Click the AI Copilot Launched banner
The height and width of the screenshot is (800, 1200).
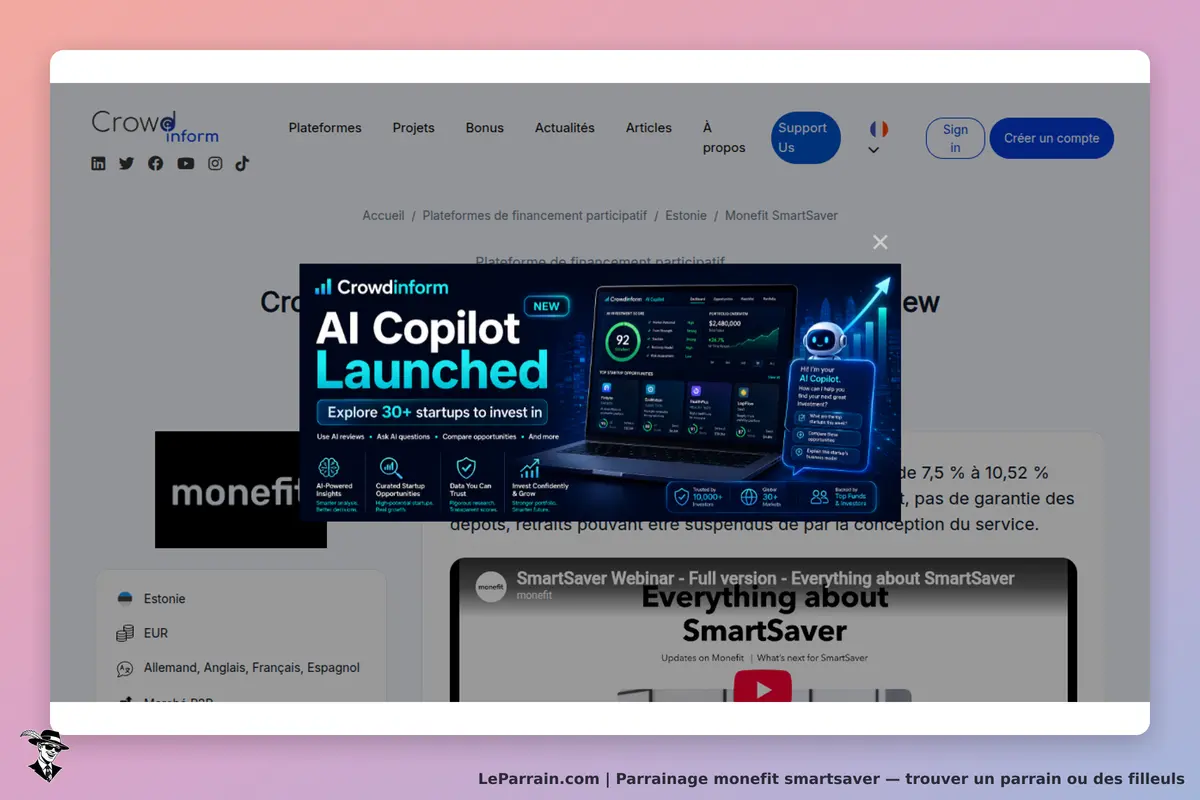pos(600,392)
